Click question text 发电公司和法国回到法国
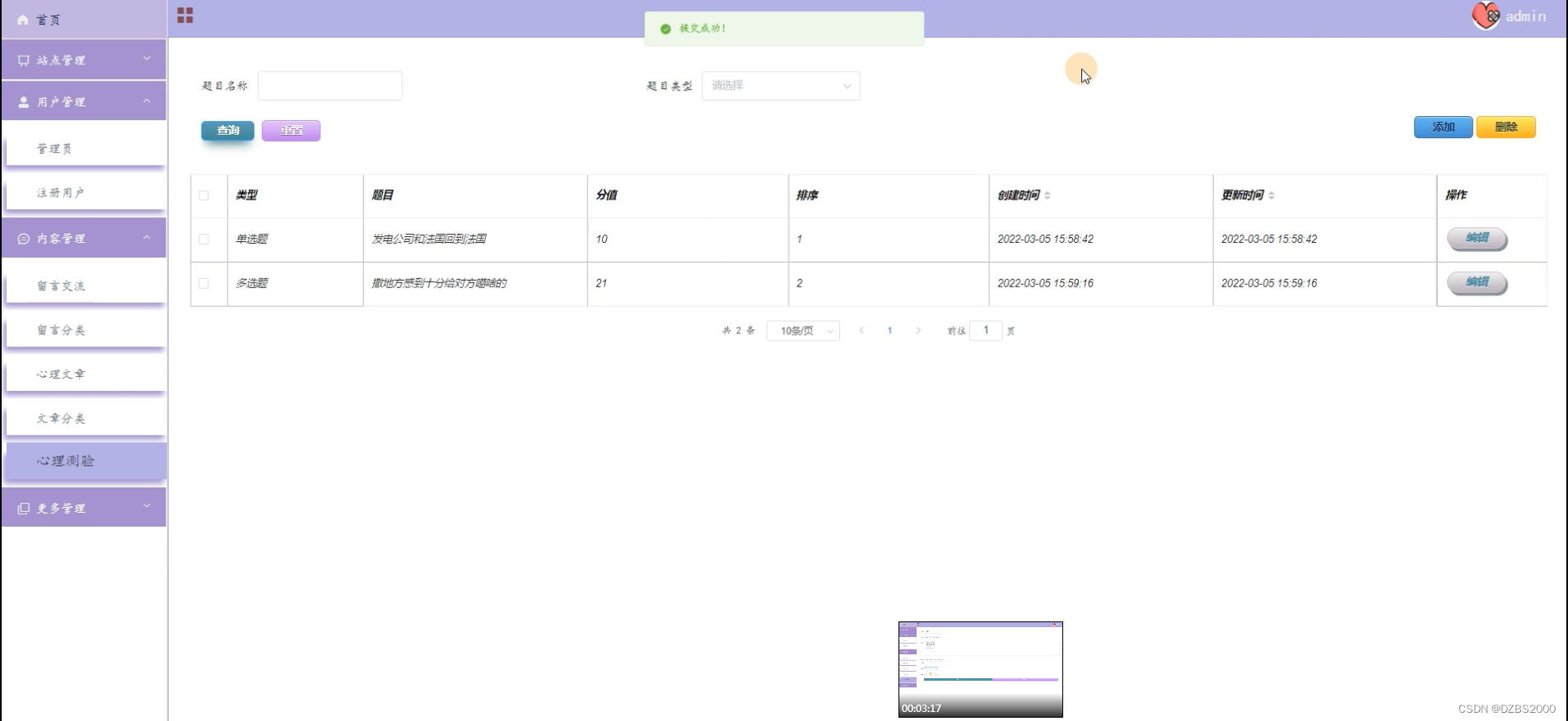 click(x=428, y=239)
